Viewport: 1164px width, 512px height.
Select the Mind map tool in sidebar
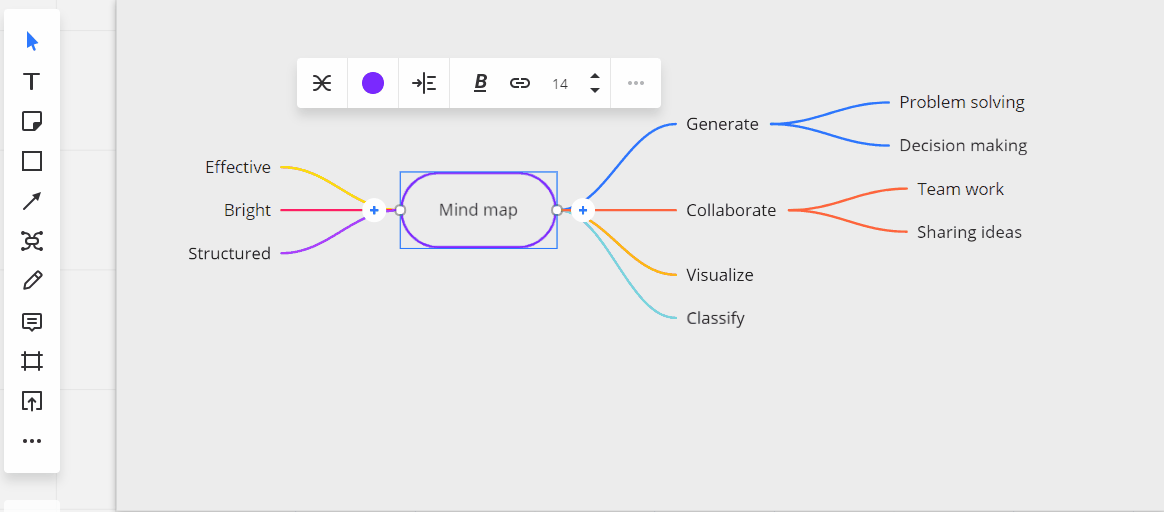(x=32, y=241)
